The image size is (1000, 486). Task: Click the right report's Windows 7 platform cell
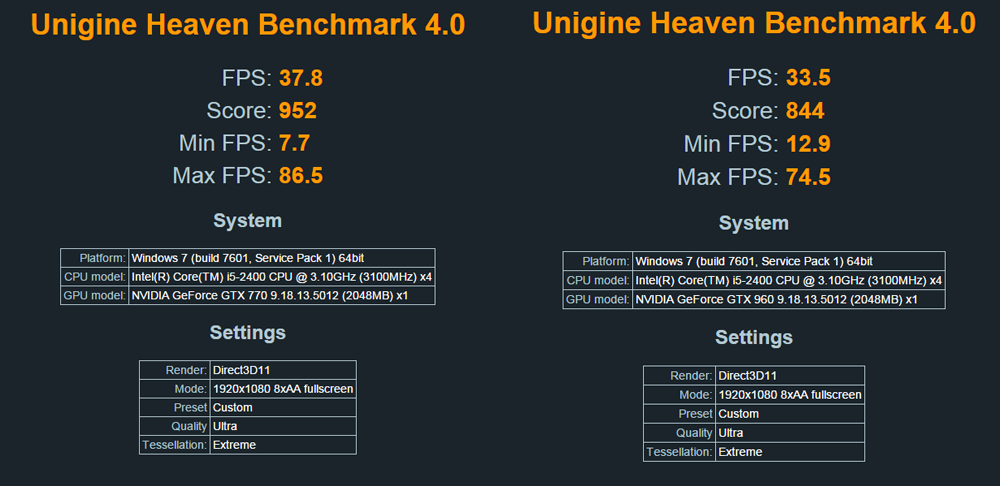click(x=789, y=261)
